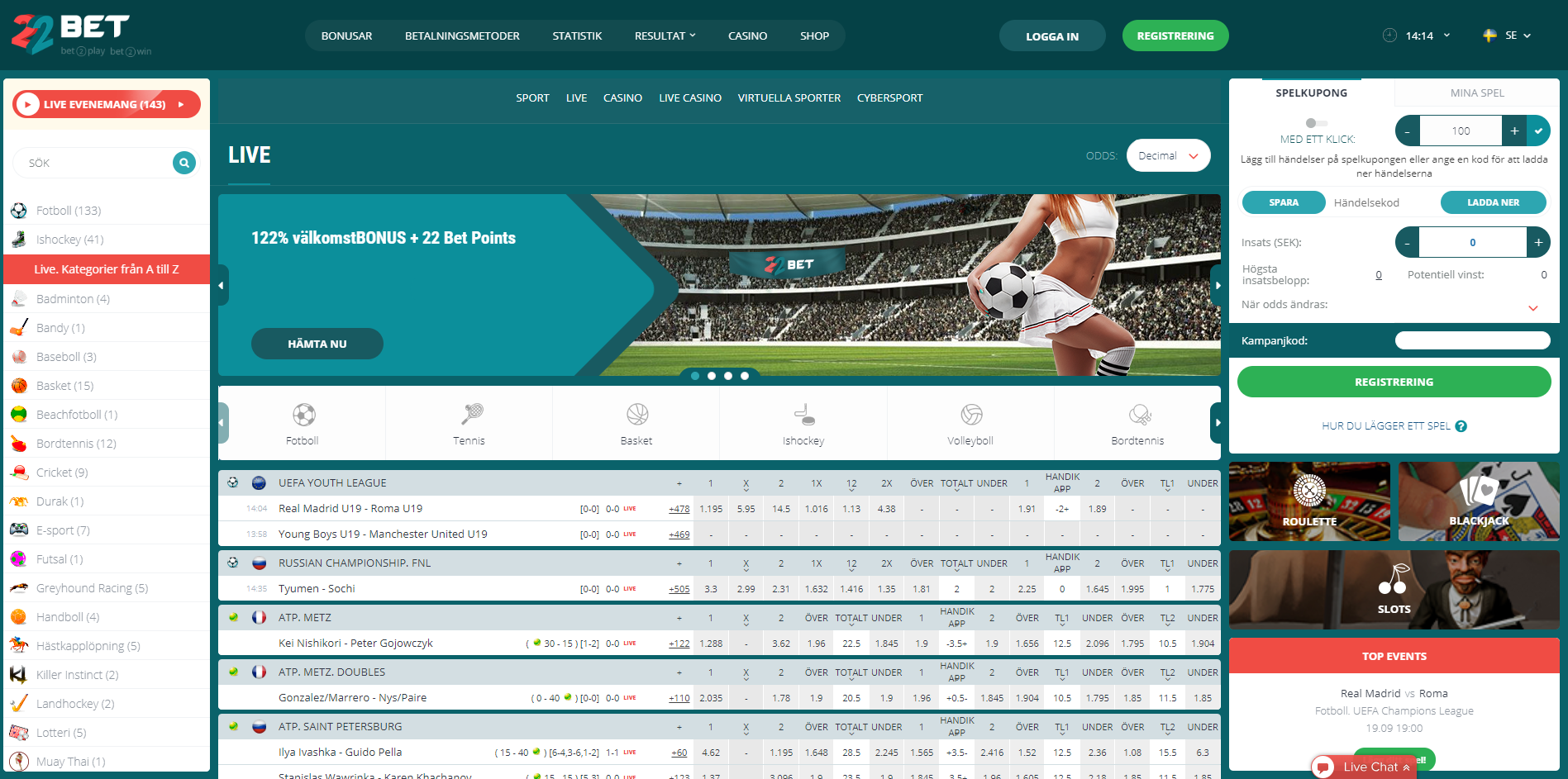1568x779 pixels.
Task: Open Live. Kategorier från A till Z
Action: [107, 269]
